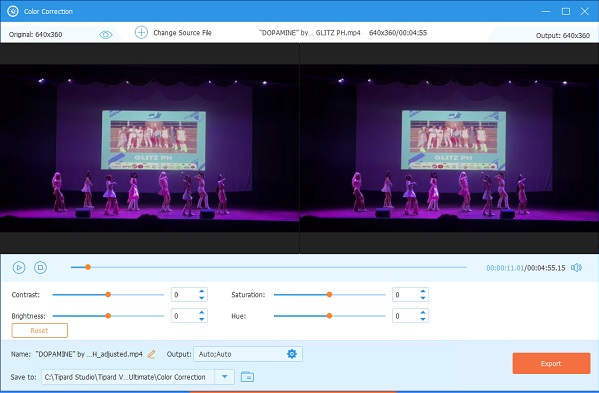Increase Hue value with up arrow

click(x=423, y=313)
